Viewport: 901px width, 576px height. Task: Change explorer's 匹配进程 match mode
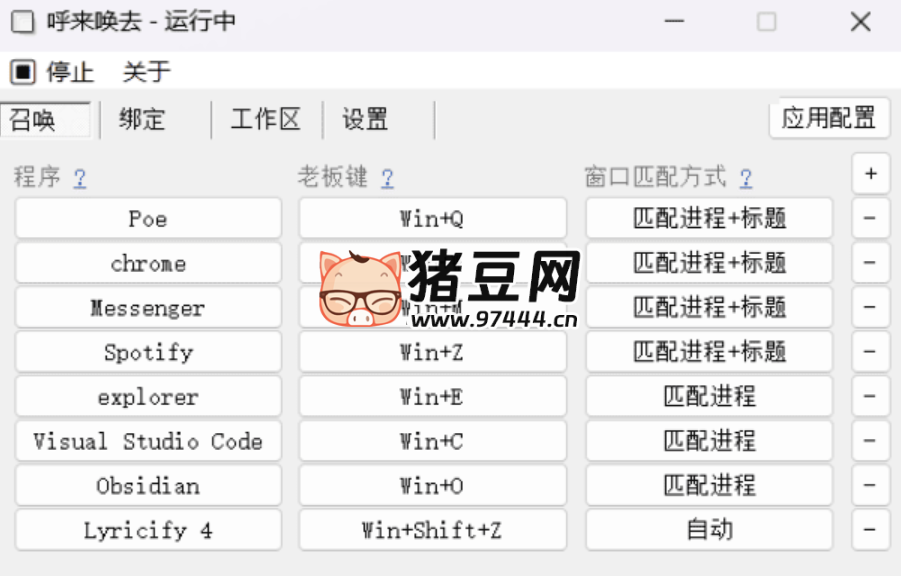tap(709, 397)
